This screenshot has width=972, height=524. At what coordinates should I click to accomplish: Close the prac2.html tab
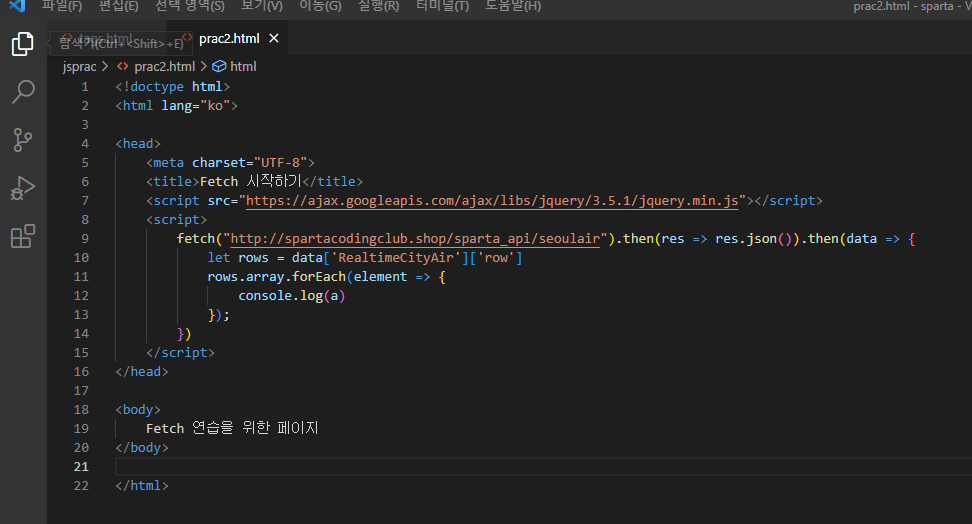[x=274, y=38]
